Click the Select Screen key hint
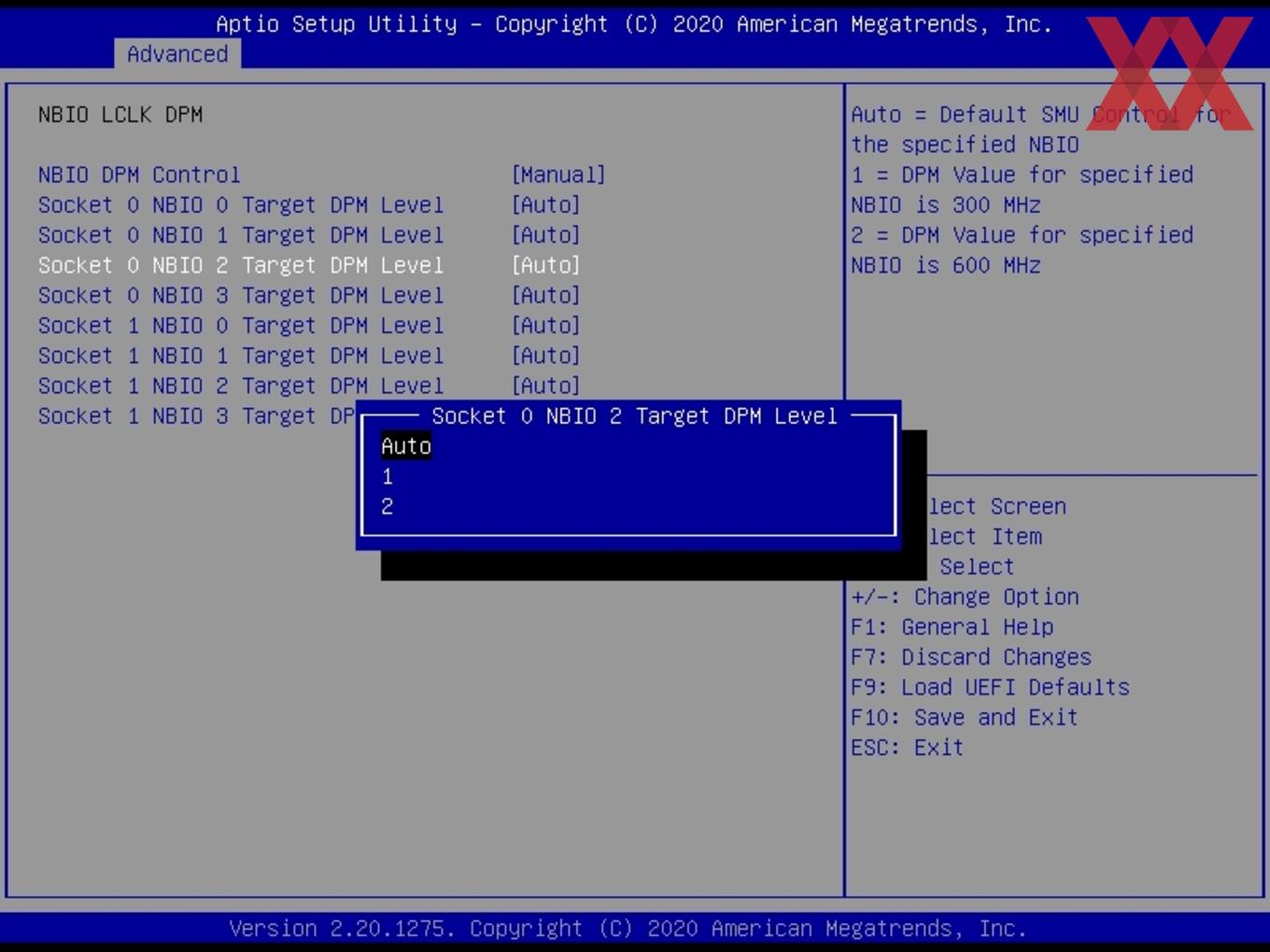This screenshot has width=1270, height=952. (x=996, y=507)
